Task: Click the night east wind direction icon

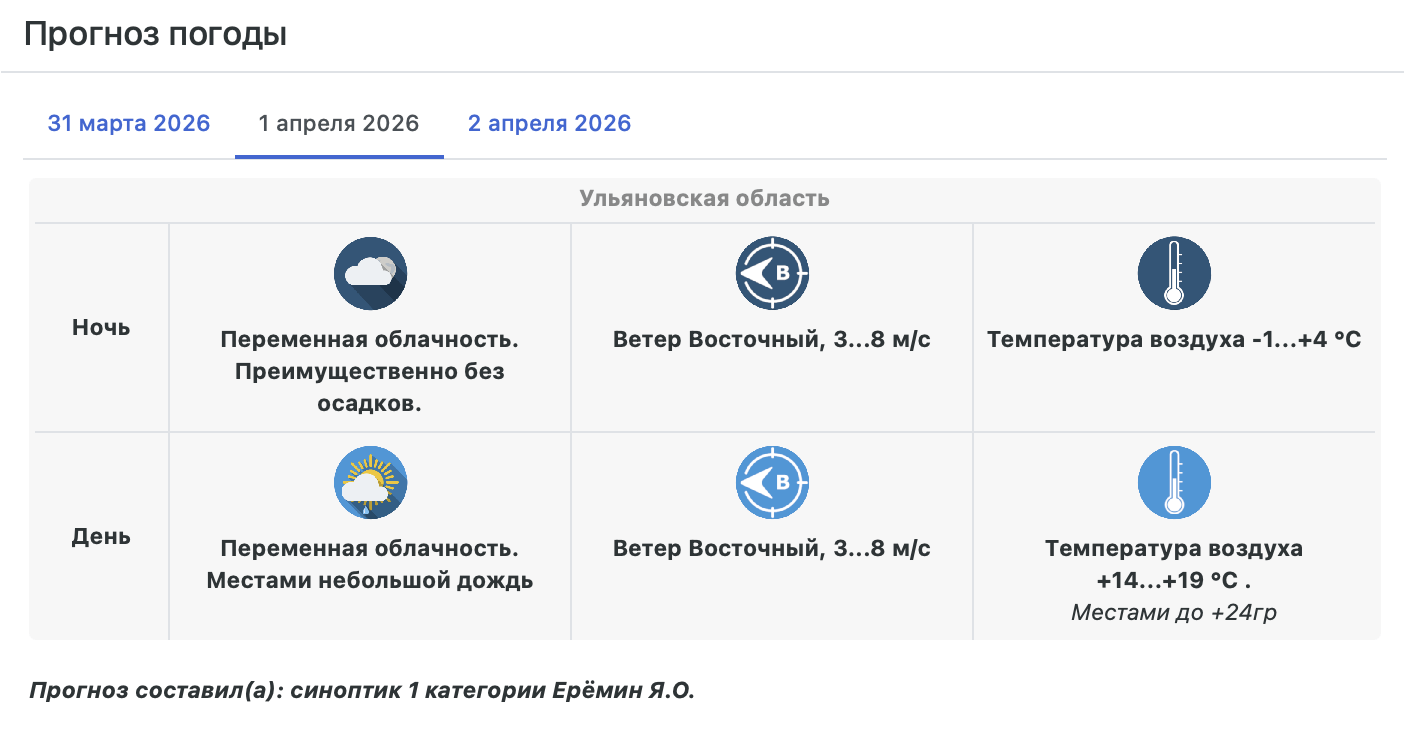Action: (772, 273)
